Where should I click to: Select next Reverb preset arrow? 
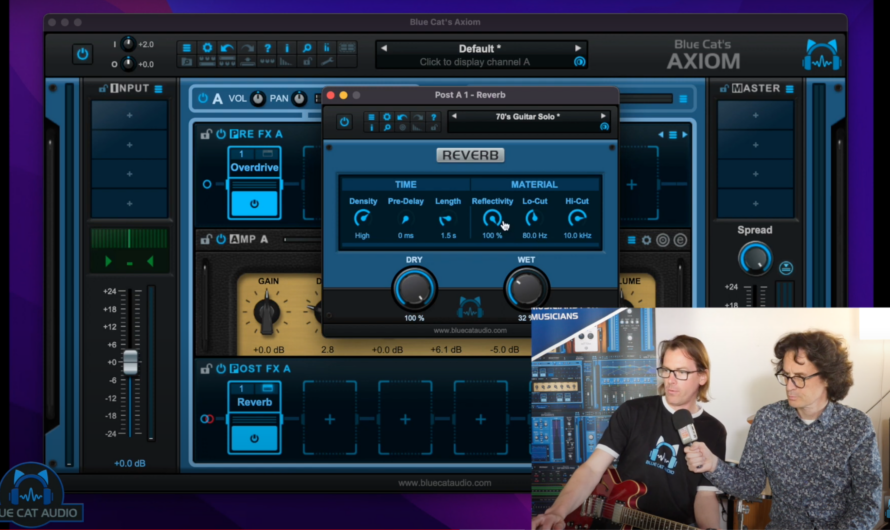(603, 116)
